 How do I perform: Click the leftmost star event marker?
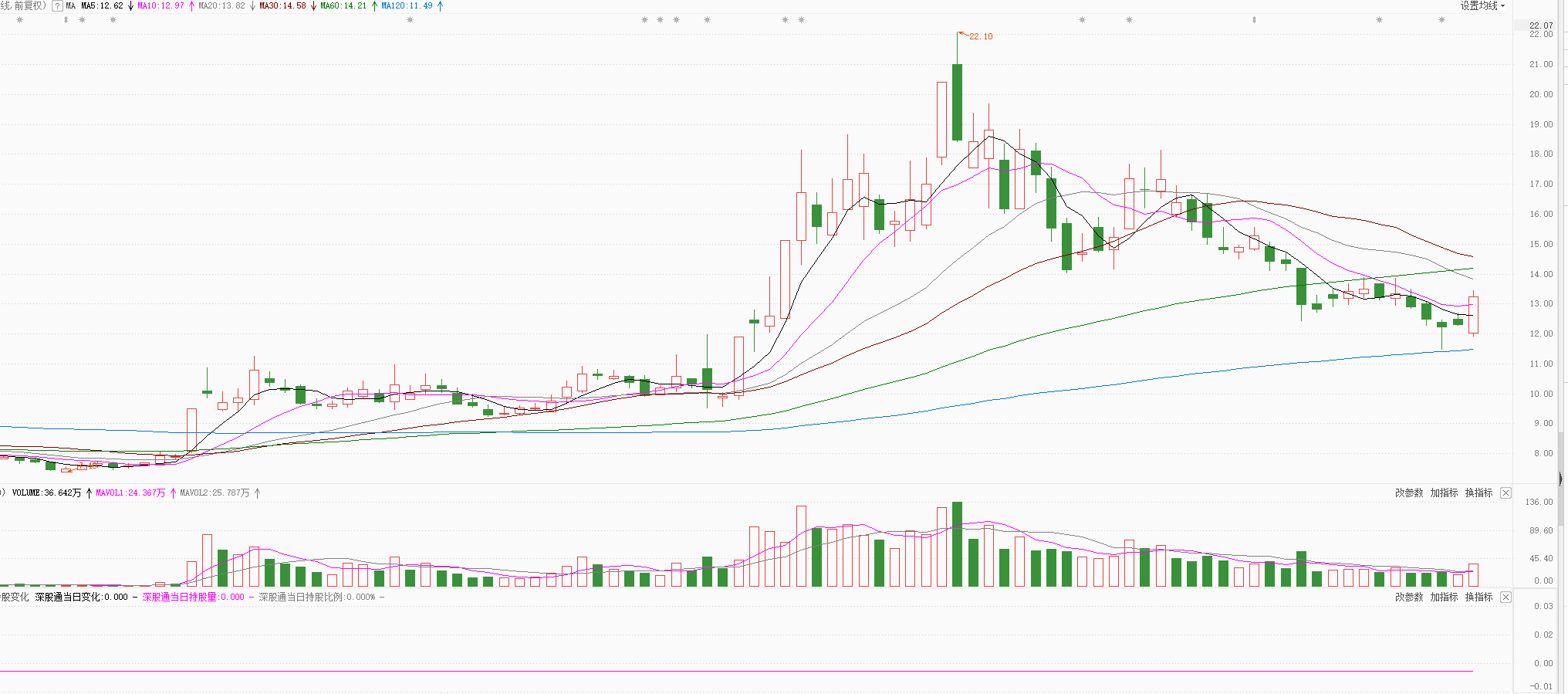click(x=19, y=20)
